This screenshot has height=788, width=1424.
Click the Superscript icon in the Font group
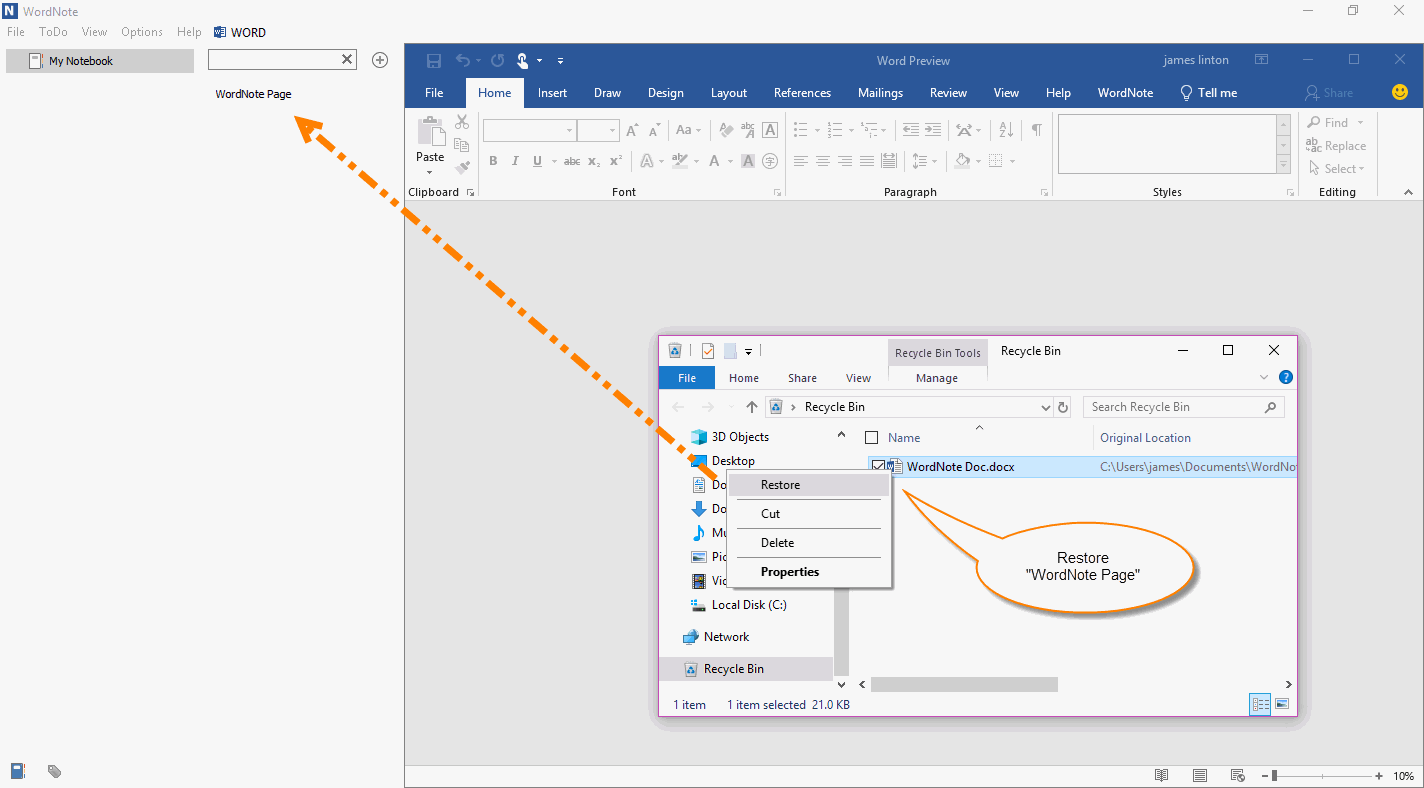click(616, 161)
